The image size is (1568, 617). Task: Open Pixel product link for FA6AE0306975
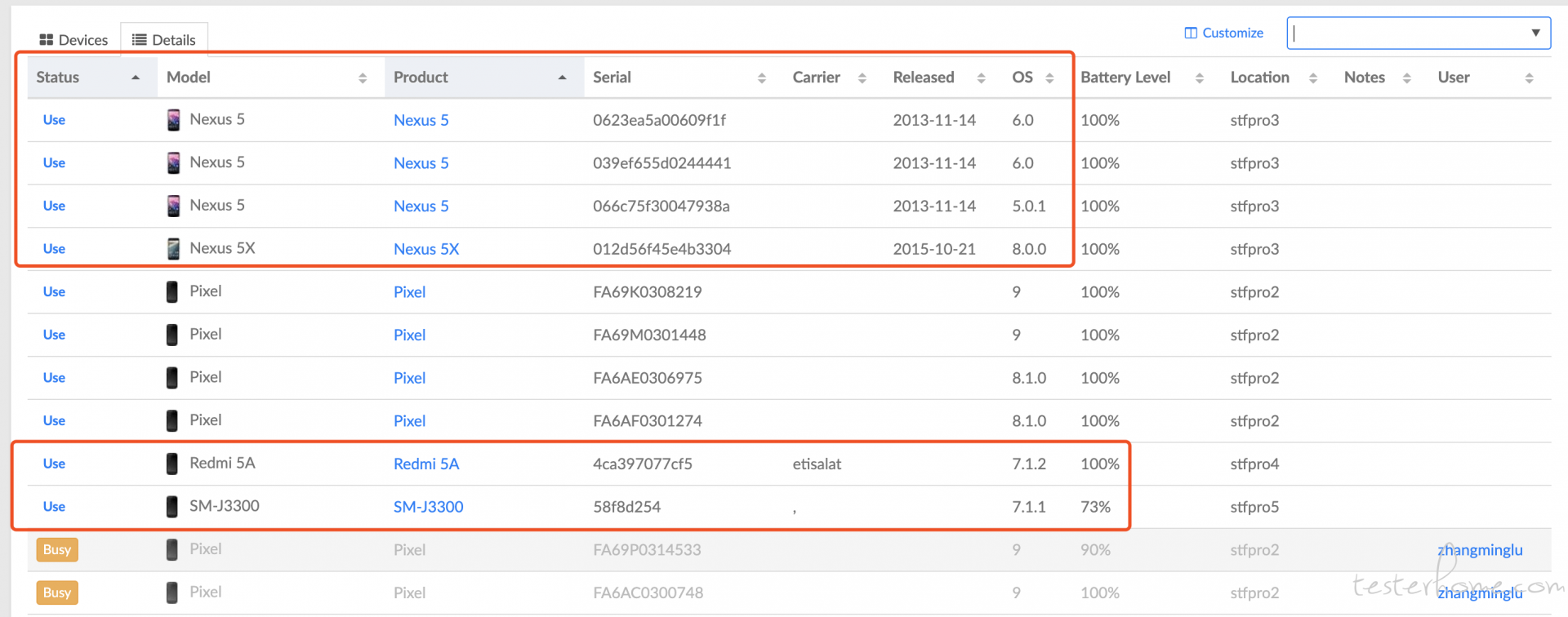pyautogui.click(x=410, y=378)
